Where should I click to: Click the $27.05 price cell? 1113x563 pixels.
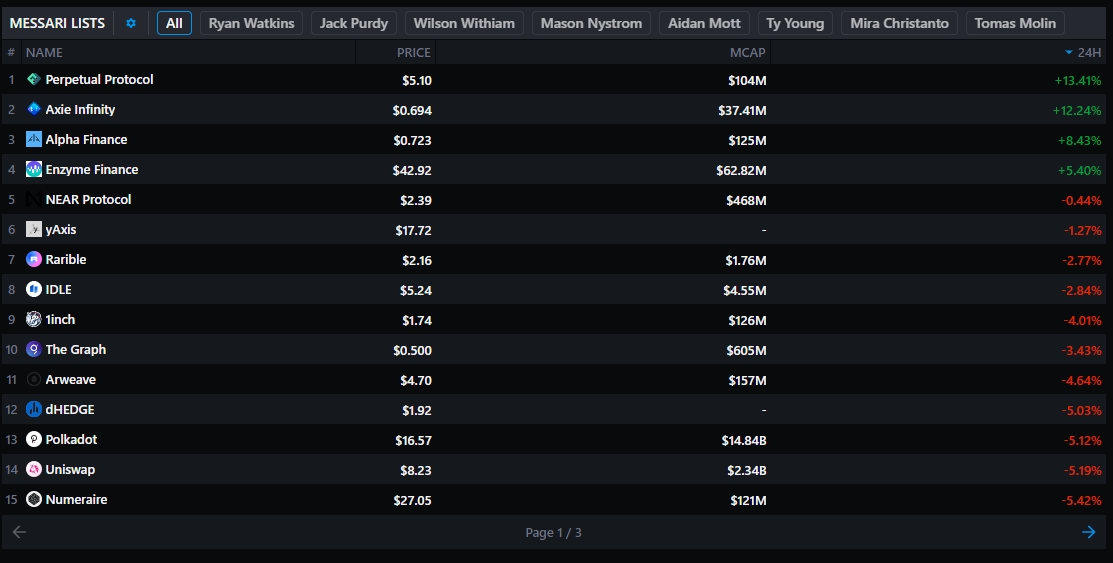(412, 501)
